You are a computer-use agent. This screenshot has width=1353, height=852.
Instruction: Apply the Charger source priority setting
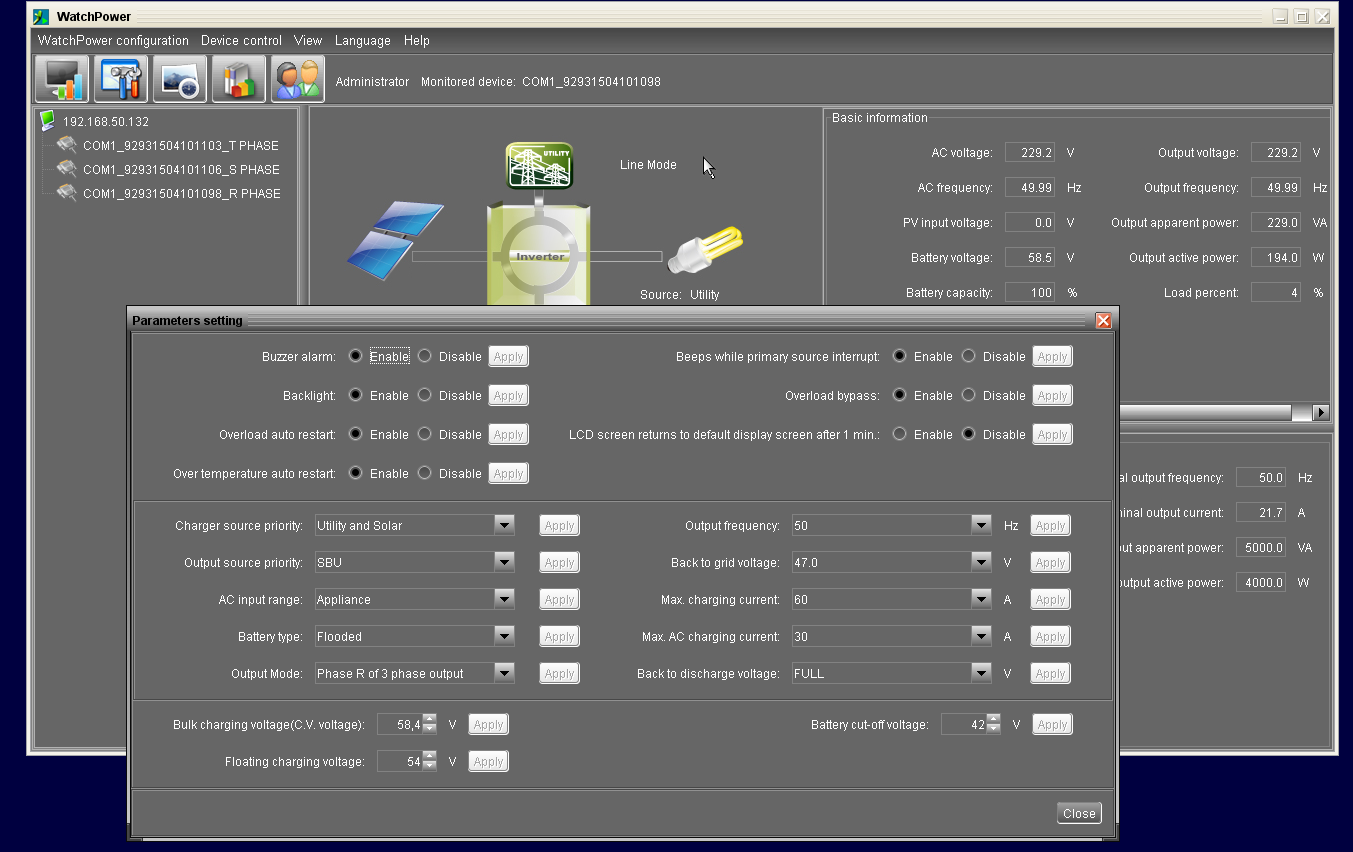coord(559,525)
